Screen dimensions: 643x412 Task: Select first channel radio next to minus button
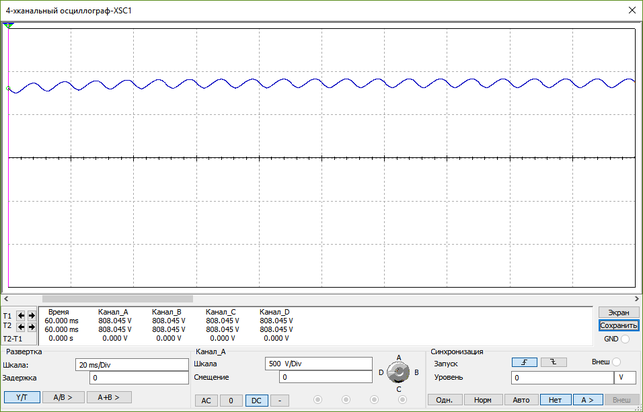317,400
